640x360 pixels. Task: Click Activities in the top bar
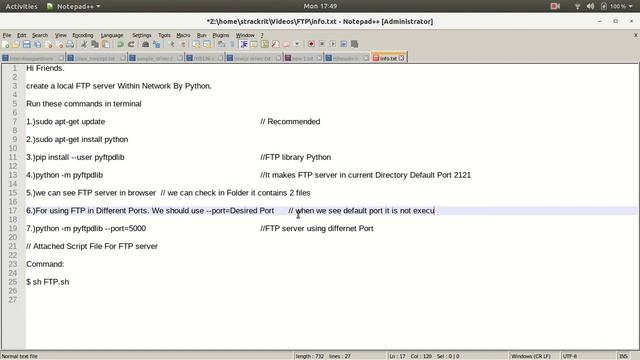(21, 6)
